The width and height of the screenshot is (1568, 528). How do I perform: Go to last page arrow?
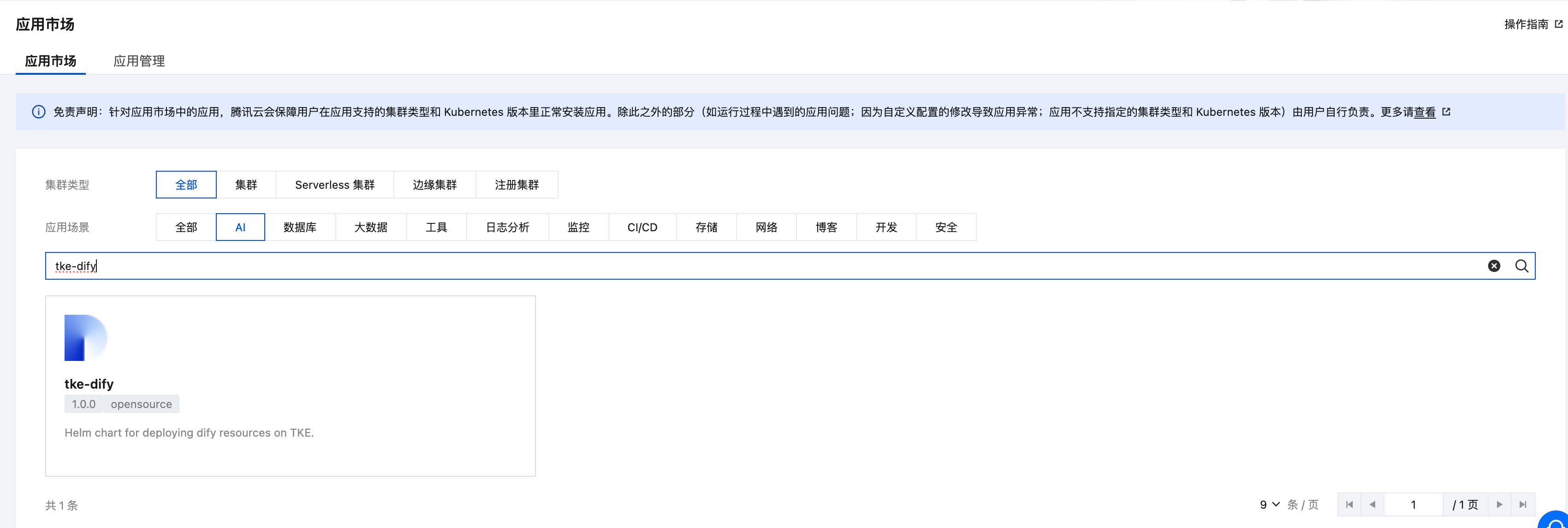[x=1522, y=504]
